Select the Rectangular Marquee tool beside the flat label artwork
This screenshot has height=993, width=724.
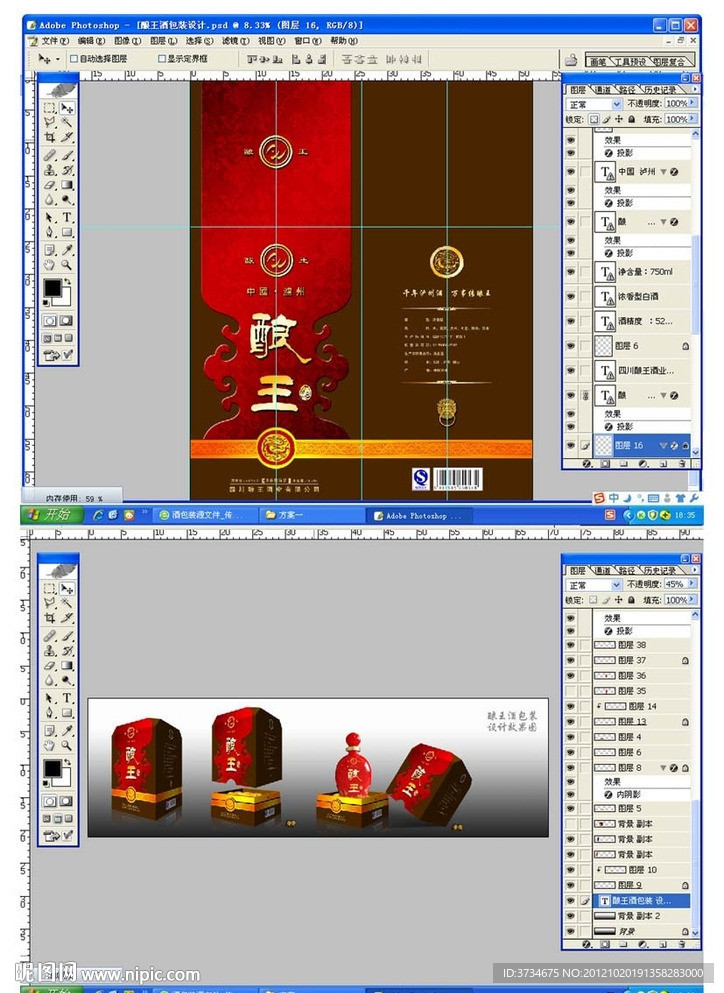pyautogui.click(x=50, y=108)
